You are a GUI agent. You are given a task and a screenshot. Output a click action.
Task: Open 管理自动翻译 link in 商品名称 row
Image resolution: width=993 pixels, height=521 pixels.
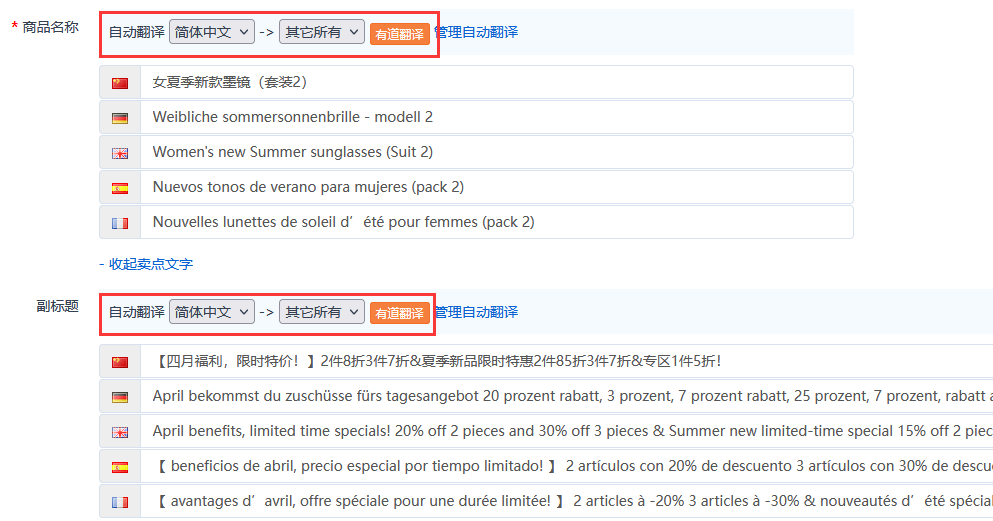click(x=476, y=32)
